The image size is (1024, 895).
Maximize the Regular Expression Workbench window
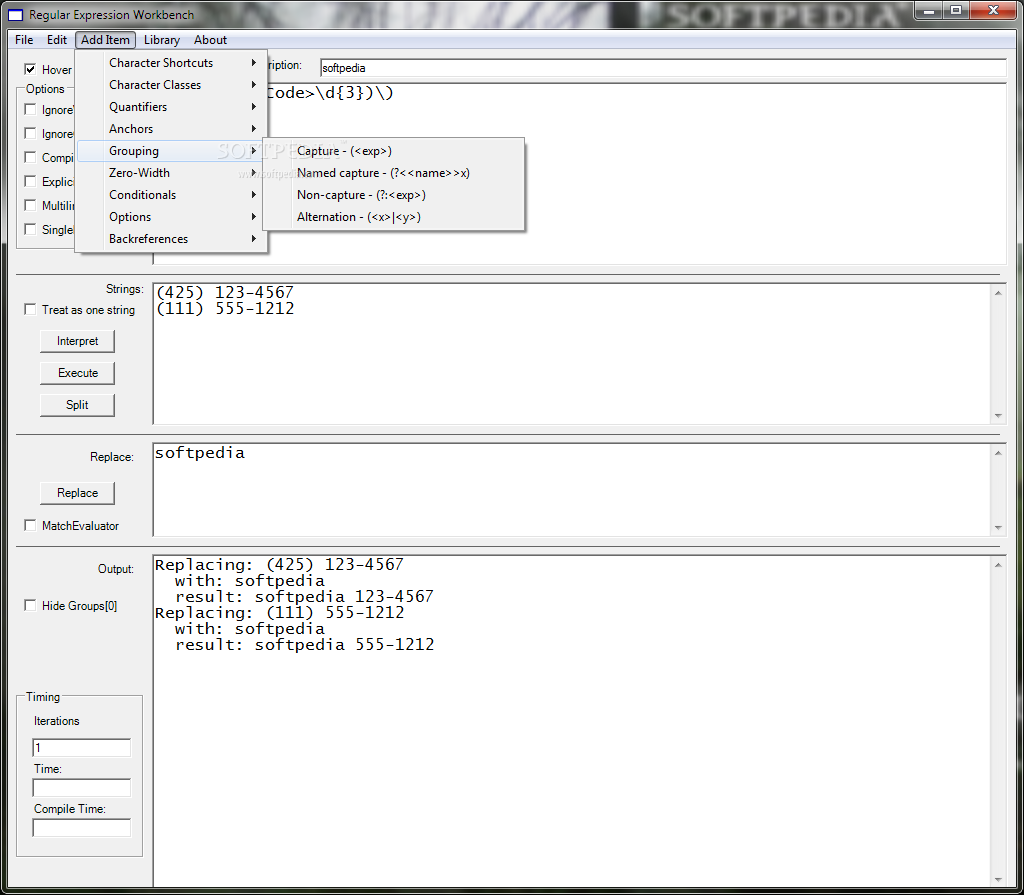pos(956,10)
